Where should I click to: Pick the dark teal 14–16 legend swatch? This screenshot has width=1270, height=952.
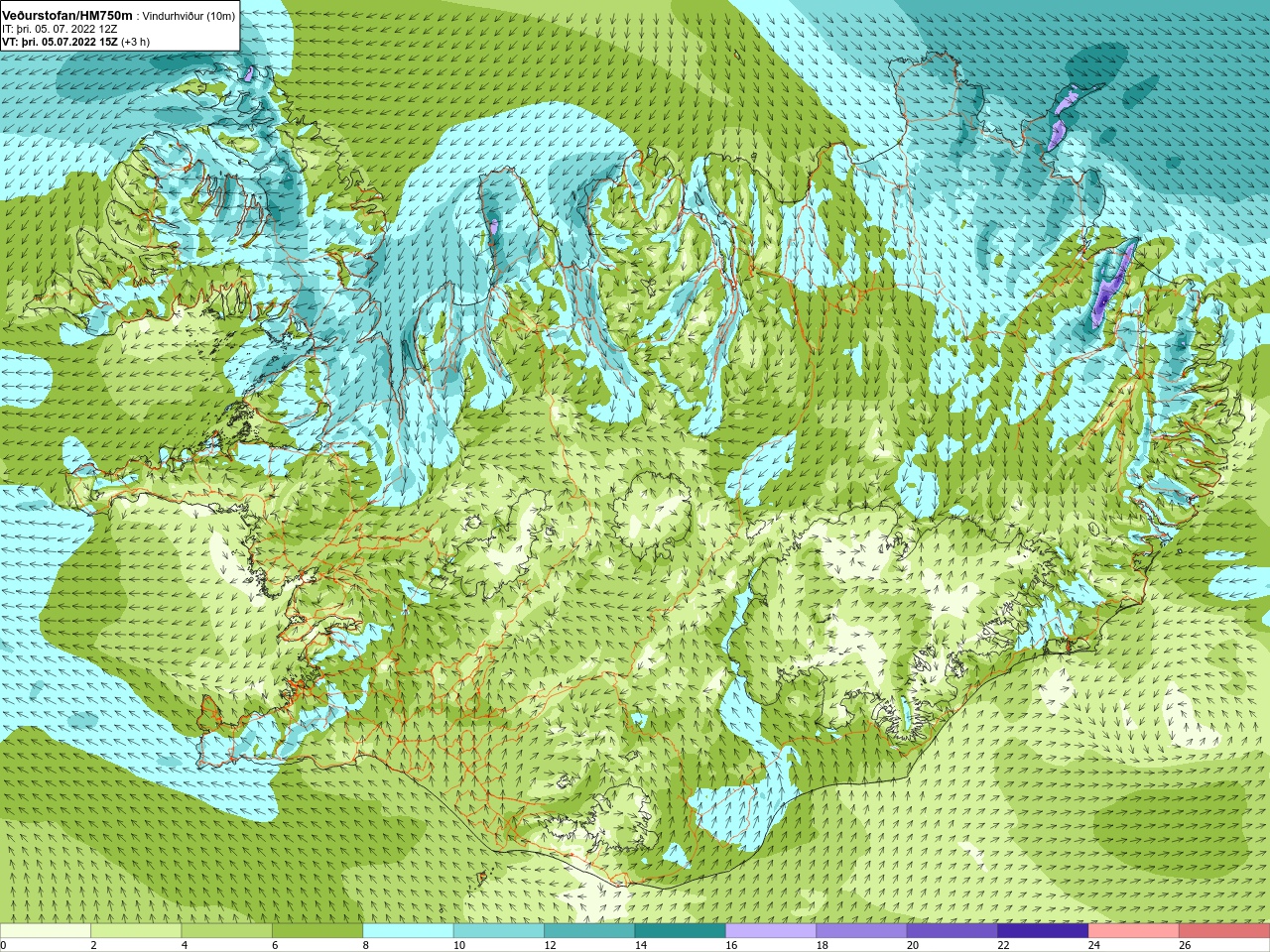(681, 931)
